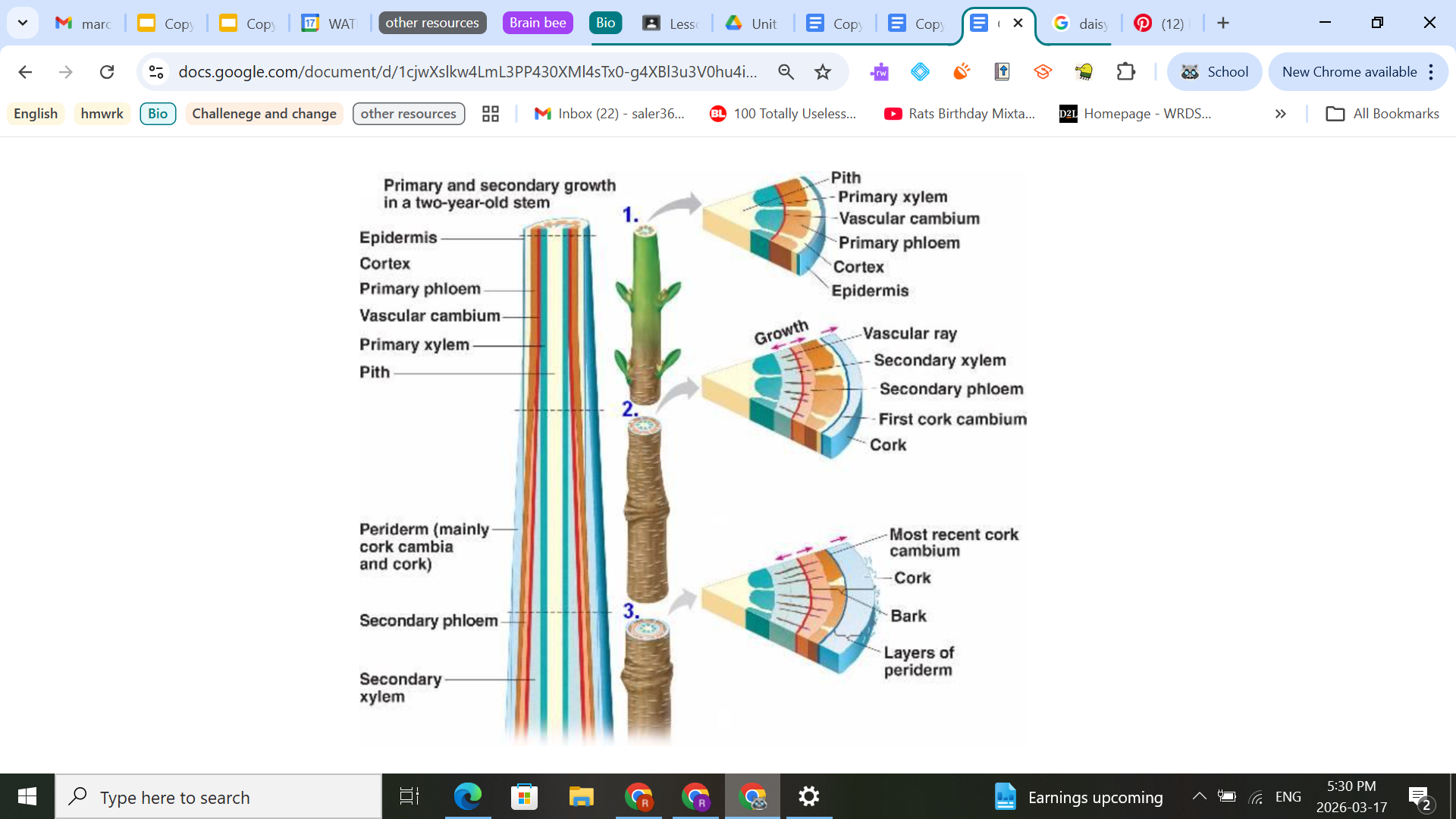This screenshot has height=819, width=1456.
Task: View site information via the tune icon
Action: [x=156, y=72]
